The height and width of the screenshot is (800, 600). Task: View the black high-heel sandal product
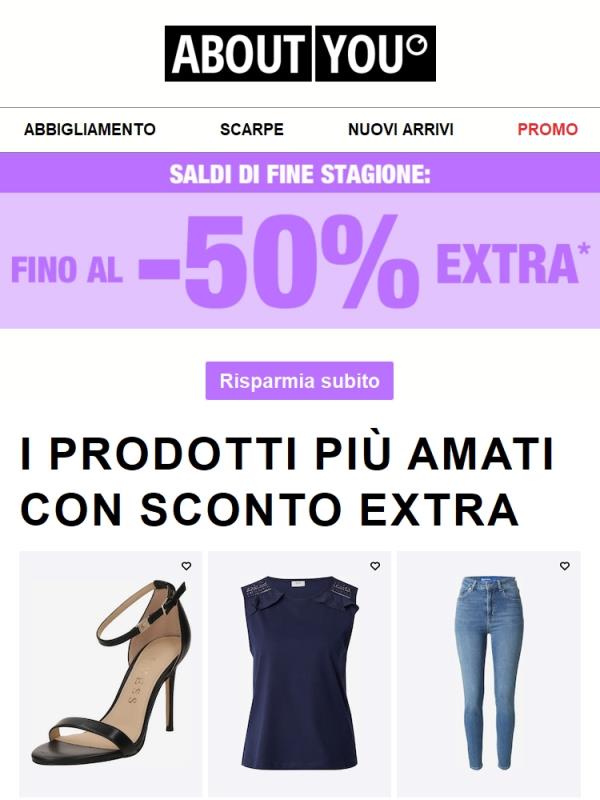tap(111, 673)
